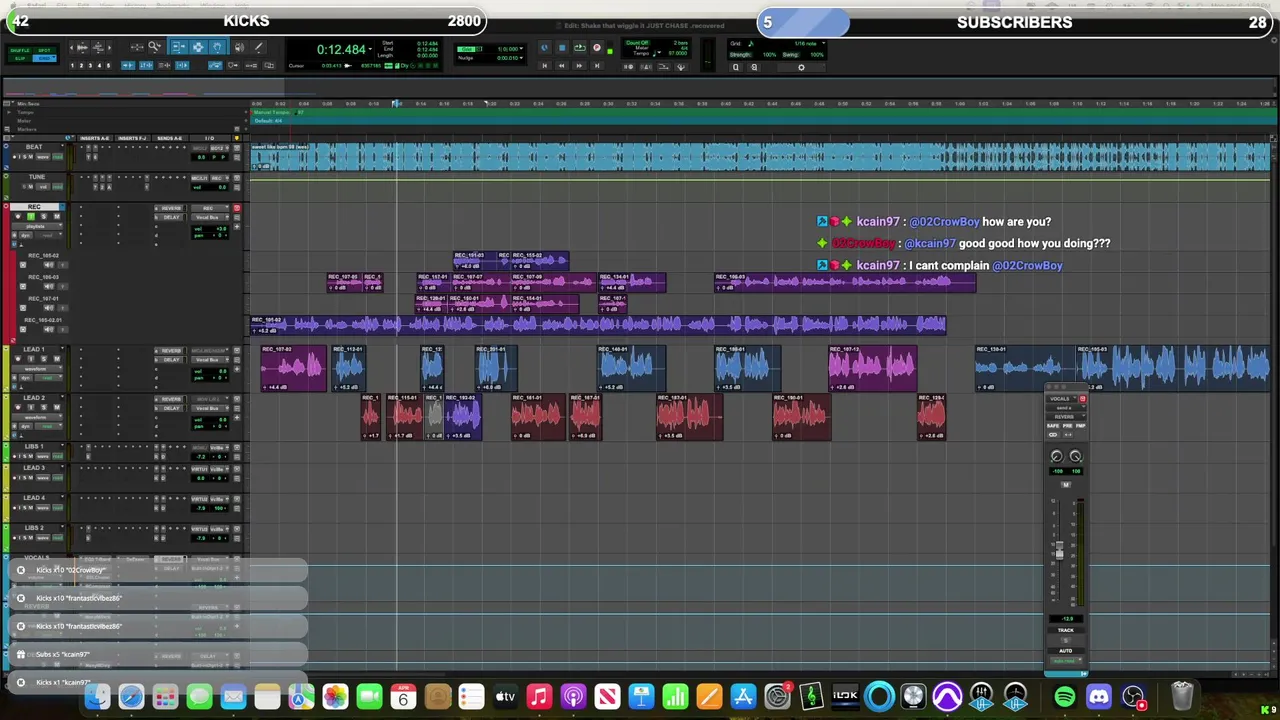
Task: Toggle Grid edit mode button
Action: click(44, 58)
